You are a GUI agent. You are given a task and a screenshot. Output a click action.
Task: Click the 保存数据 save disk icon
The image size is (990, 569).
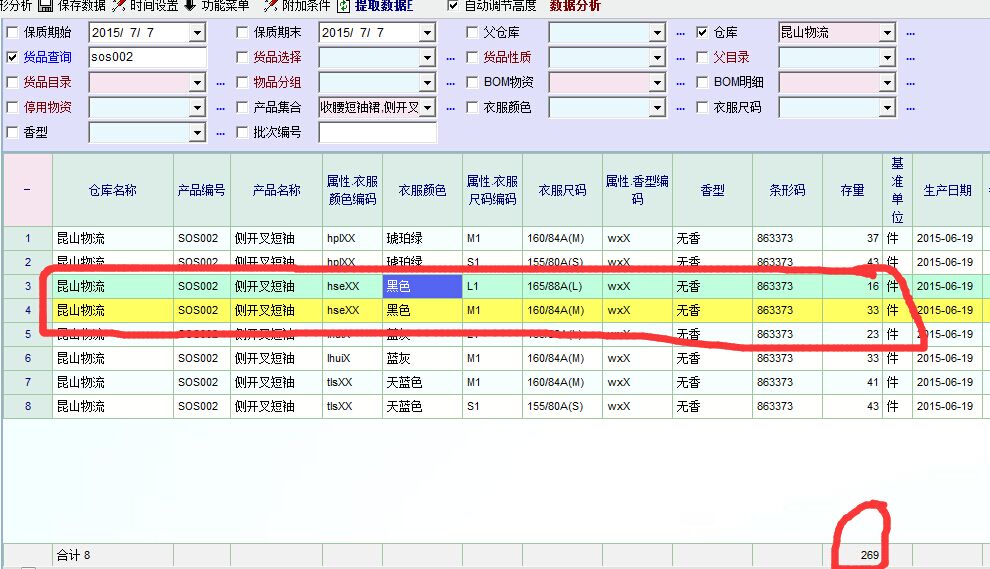pos(45,6)
